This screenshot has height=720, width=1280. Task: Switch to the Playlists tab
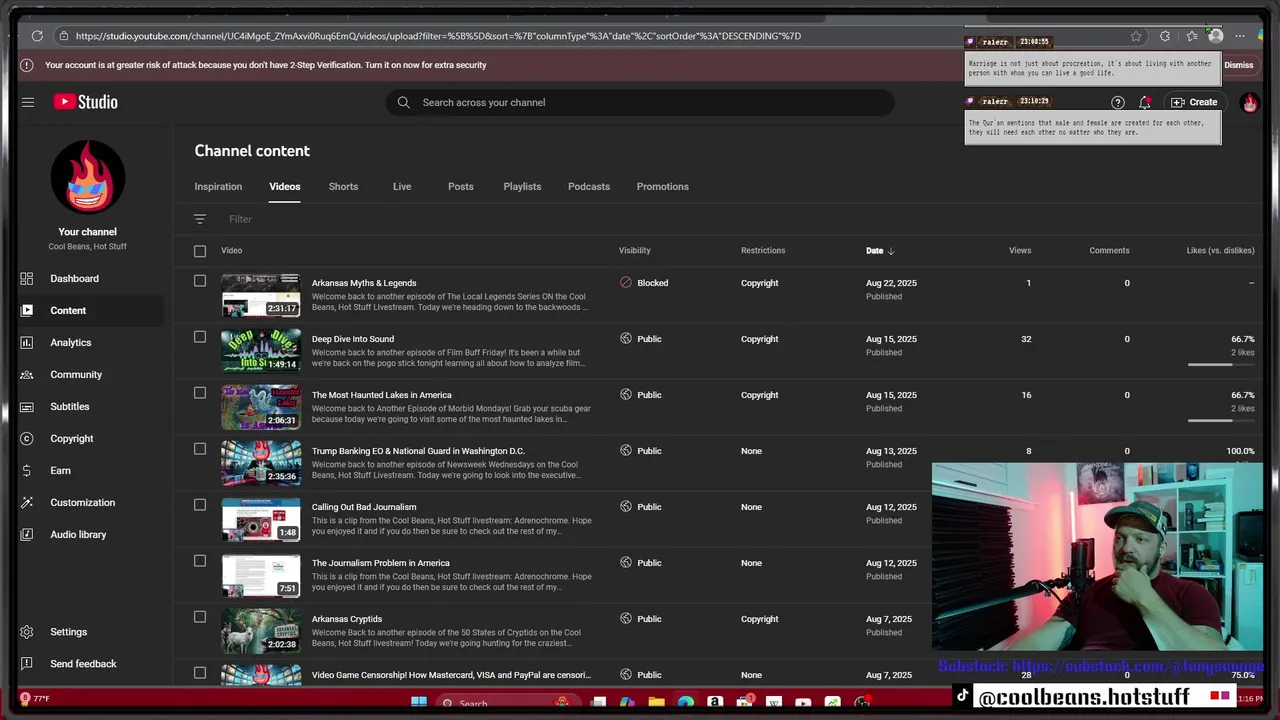tap(522, 186)
